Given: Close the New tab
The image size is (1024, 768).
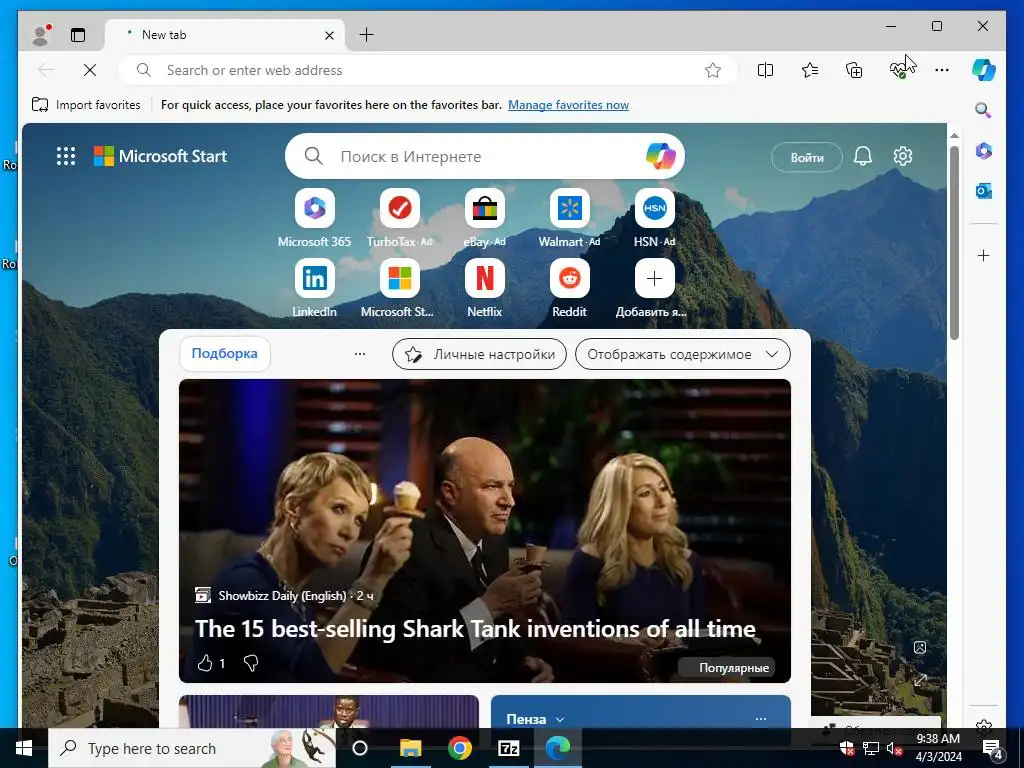Looking at the screenshot, I should [330, 35].
